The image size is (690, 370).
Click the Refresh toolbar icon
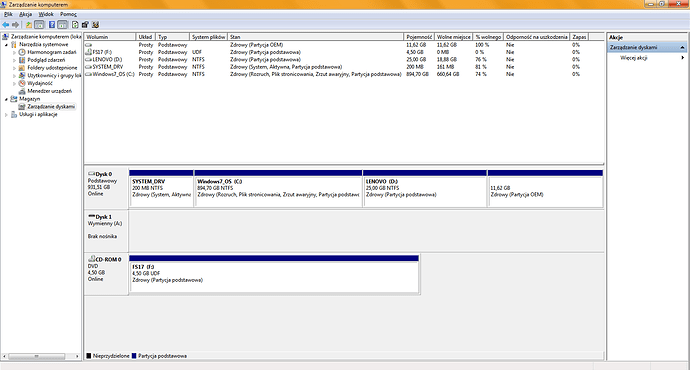(x=75, y=25)
